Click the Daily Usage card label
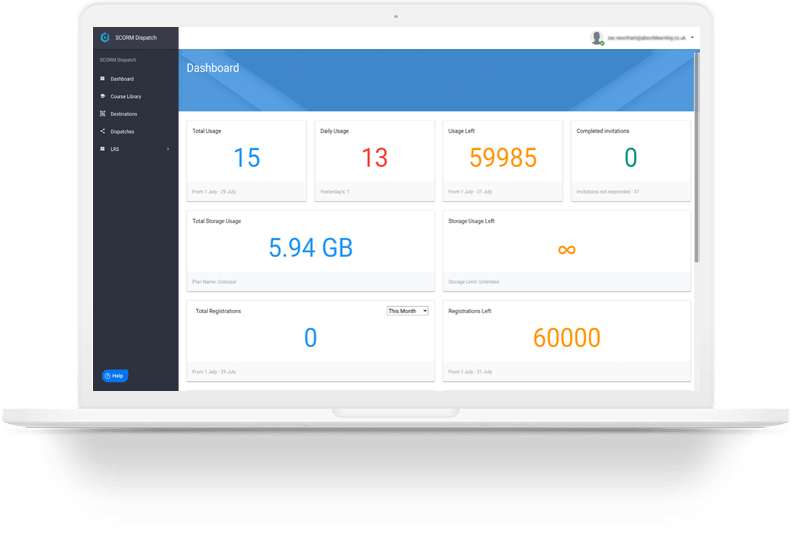This screenshot has height=544, width=792. pyautogui.click(x=334, y=131)
